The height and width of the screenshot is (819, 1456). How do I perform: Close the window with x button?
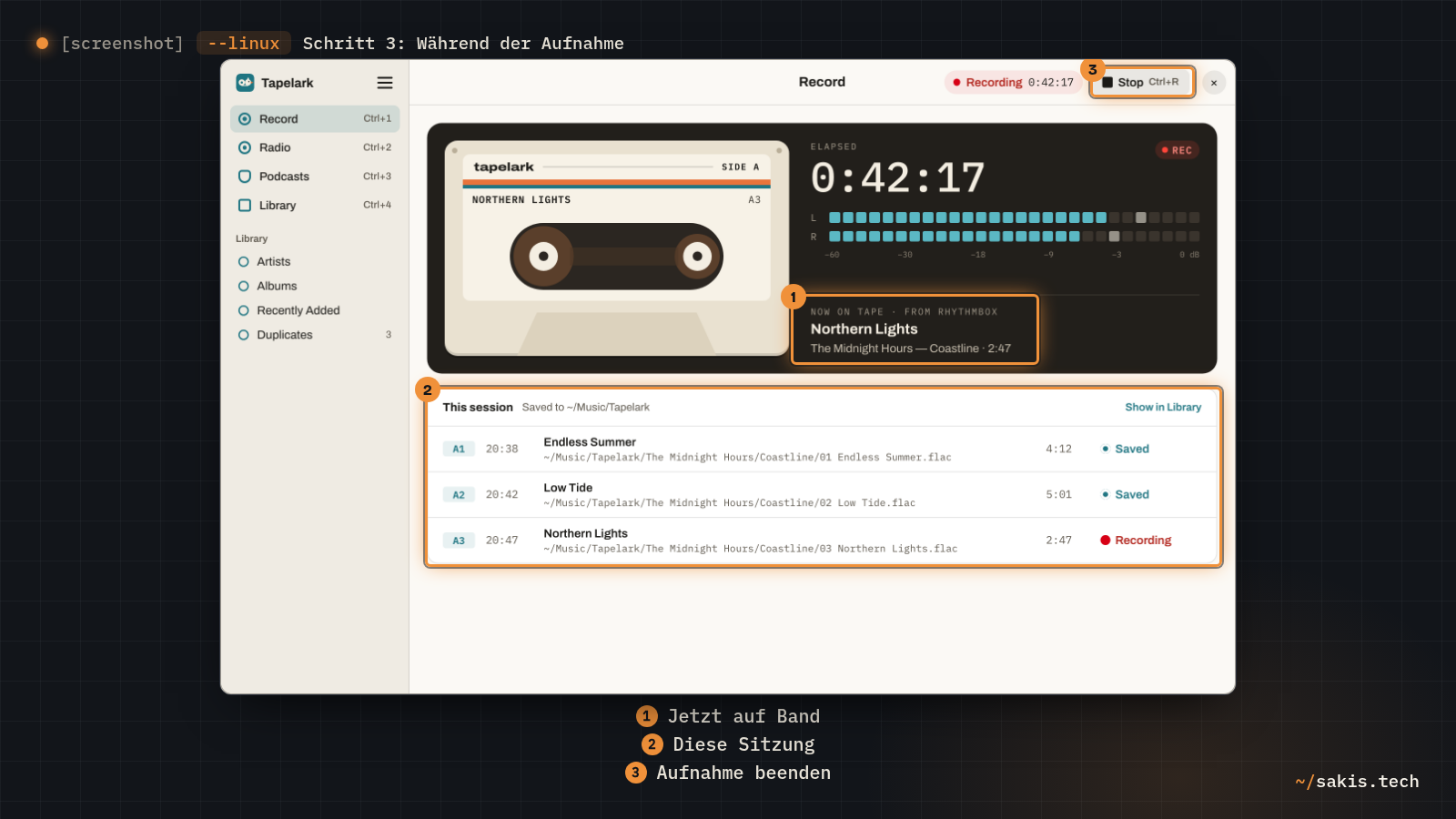tap(1214, 83)
